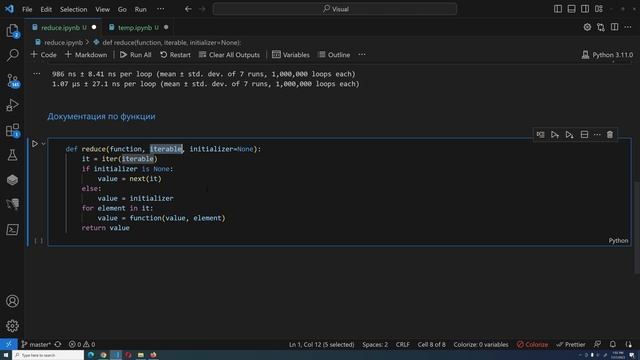Expand run options next to cell run button

(x=43, y=144)
